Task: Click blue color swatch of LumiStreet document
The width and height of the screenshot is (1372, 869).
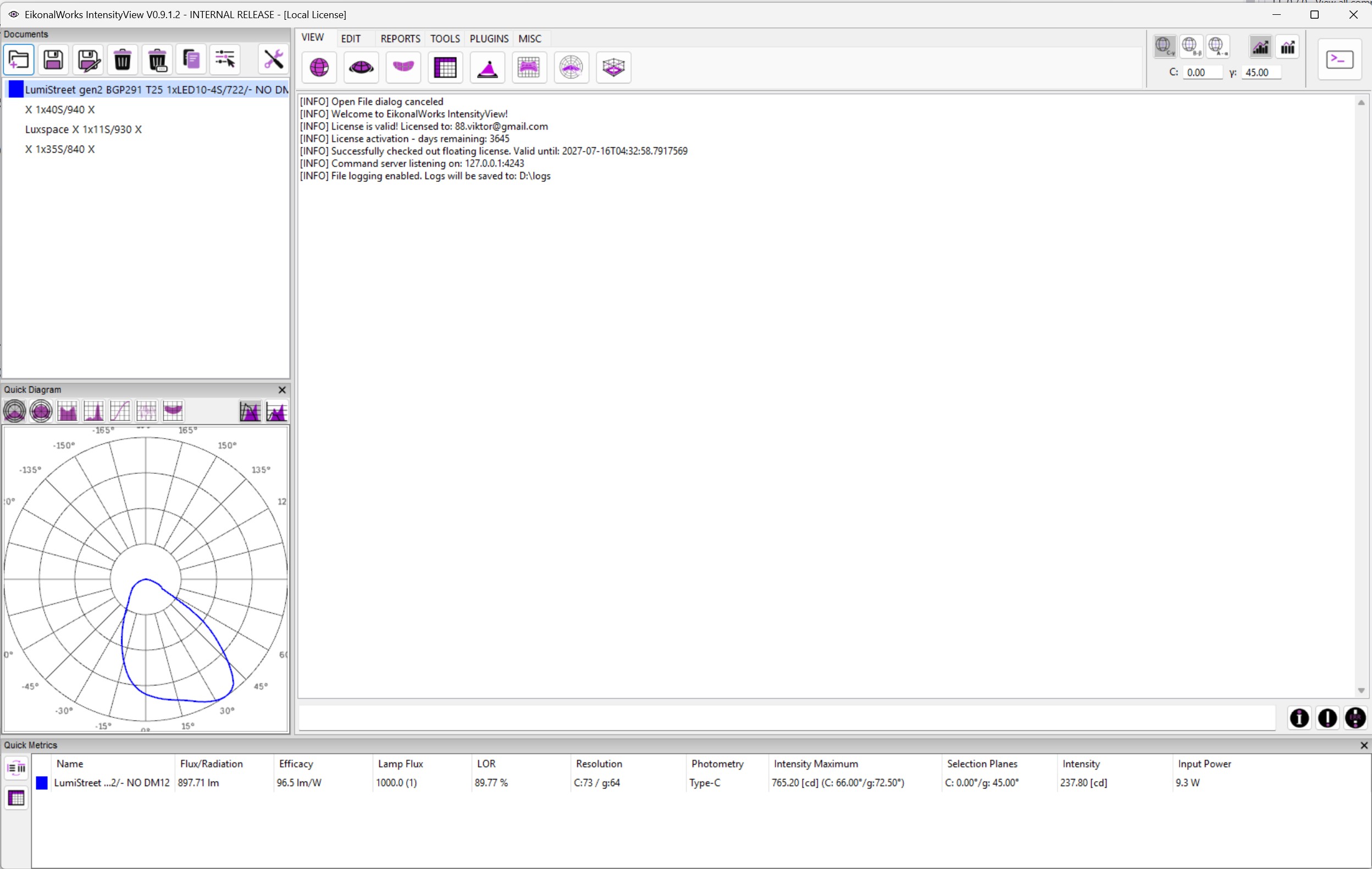Action: 16,89
